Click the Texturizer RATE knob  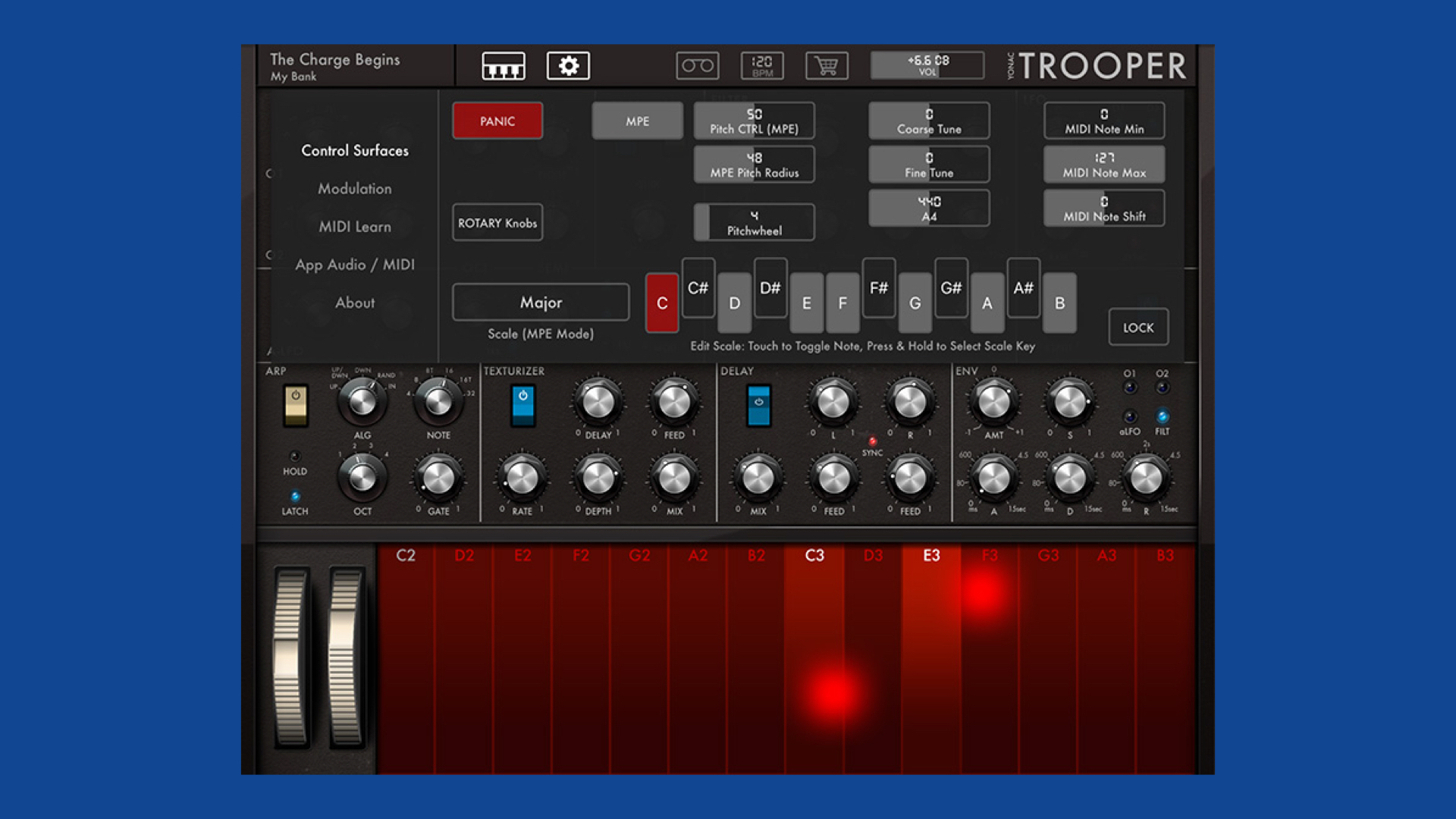click(522, 478)
